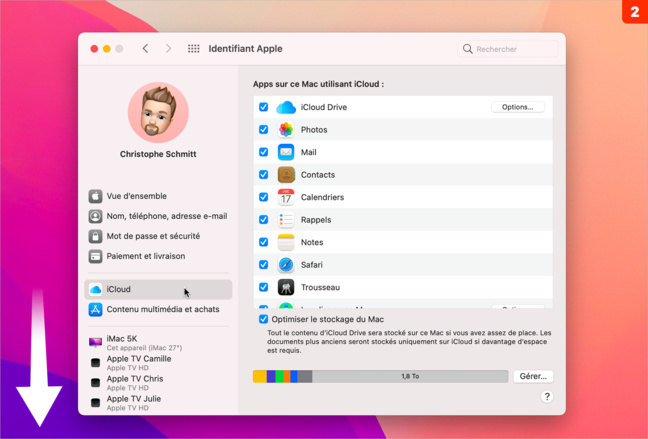Viewport: 648px width, 439px height.
Task: Click the Apple TV Camille device icon
Action: coord(95,363)
